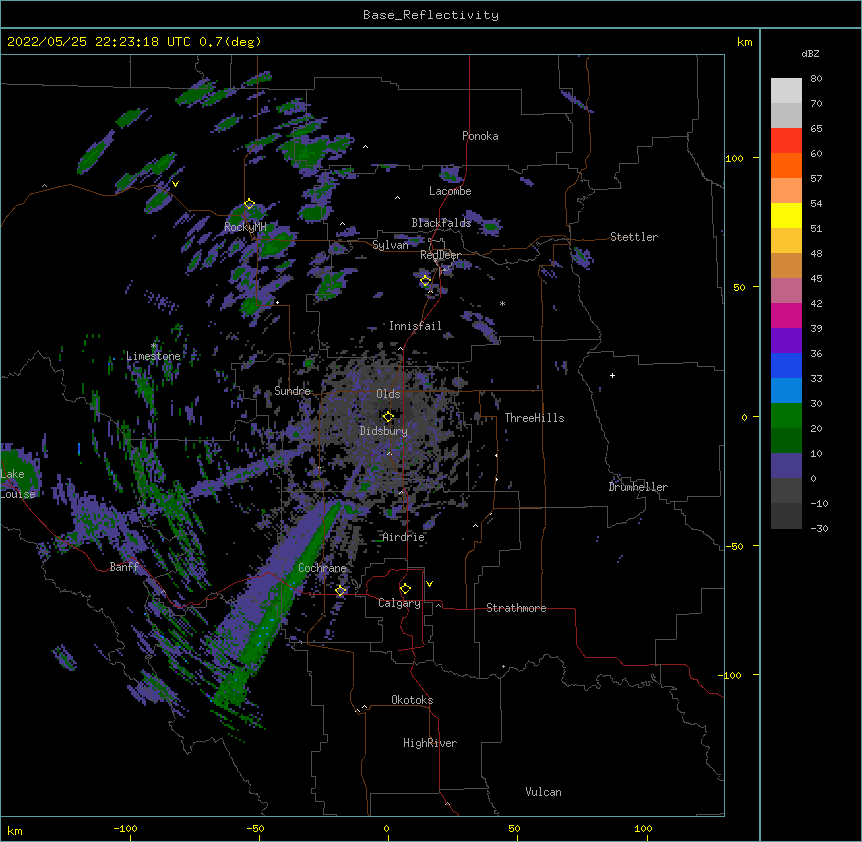Click the RockyMH label

pyautogui.click(x=245, y=227)
